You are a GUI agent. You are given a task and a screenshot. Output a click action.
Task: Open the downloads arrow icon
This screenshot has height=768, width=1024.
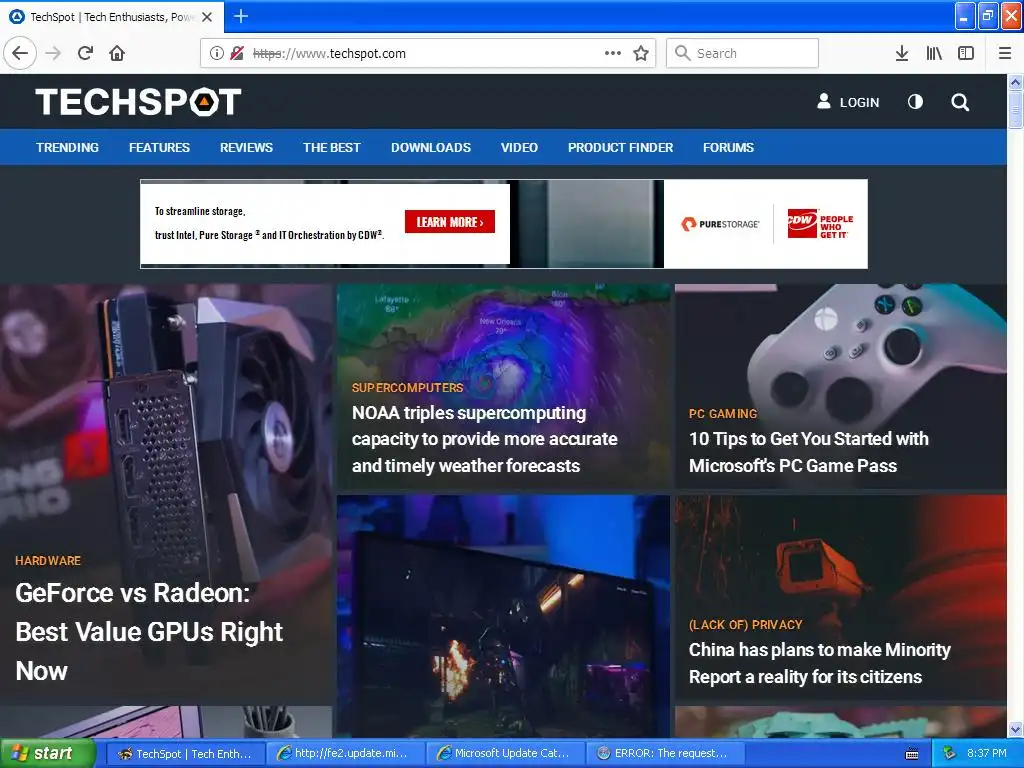click(x=902, y=53)
